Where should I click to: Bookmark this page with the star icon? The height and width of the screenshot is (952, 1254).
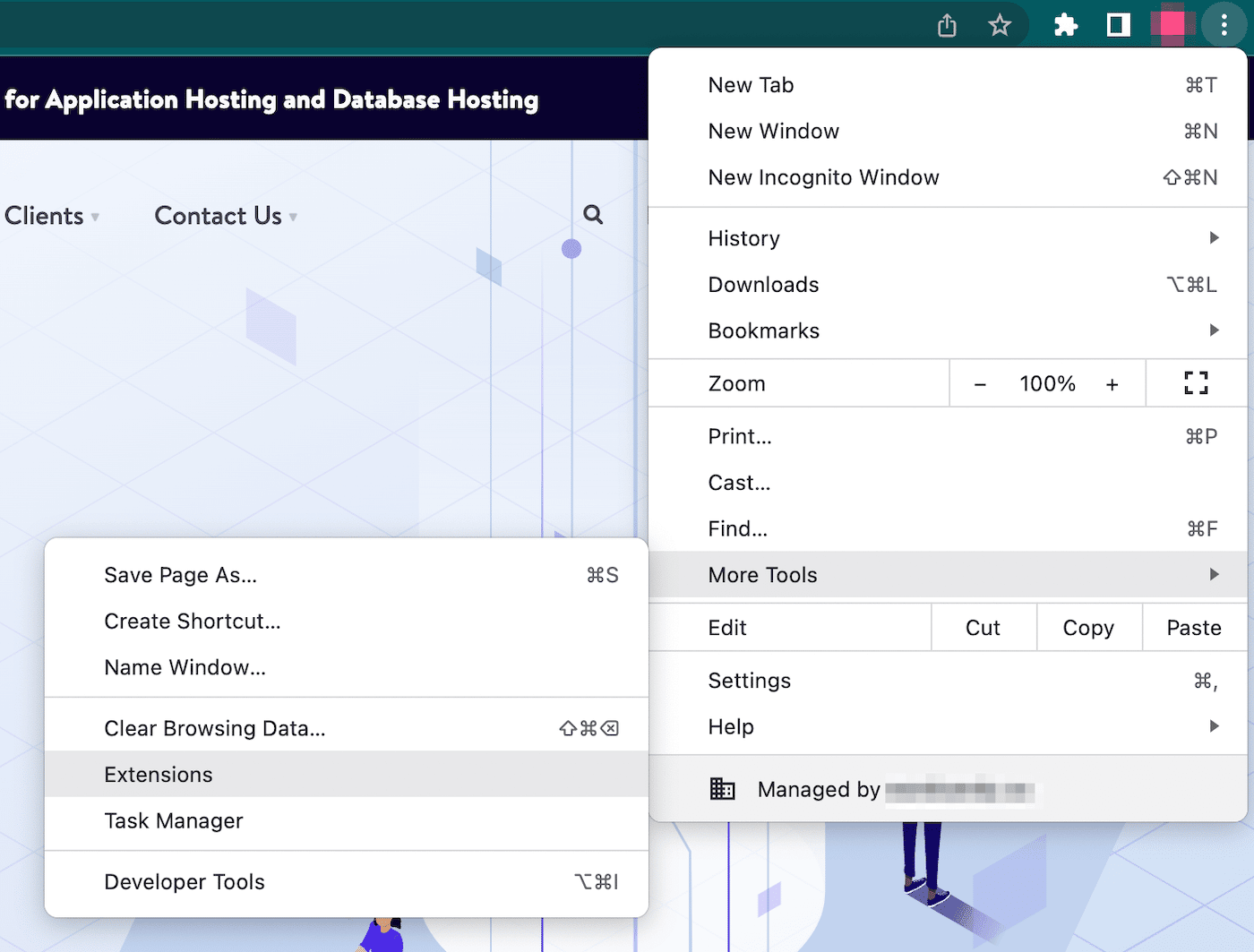point(999,25)
